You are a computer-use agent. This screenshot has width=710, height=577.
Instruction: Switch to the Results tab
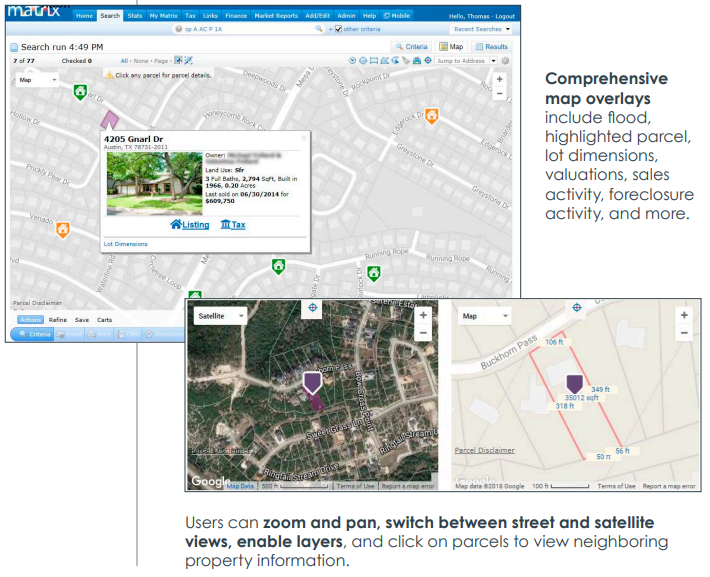[492, 47]
